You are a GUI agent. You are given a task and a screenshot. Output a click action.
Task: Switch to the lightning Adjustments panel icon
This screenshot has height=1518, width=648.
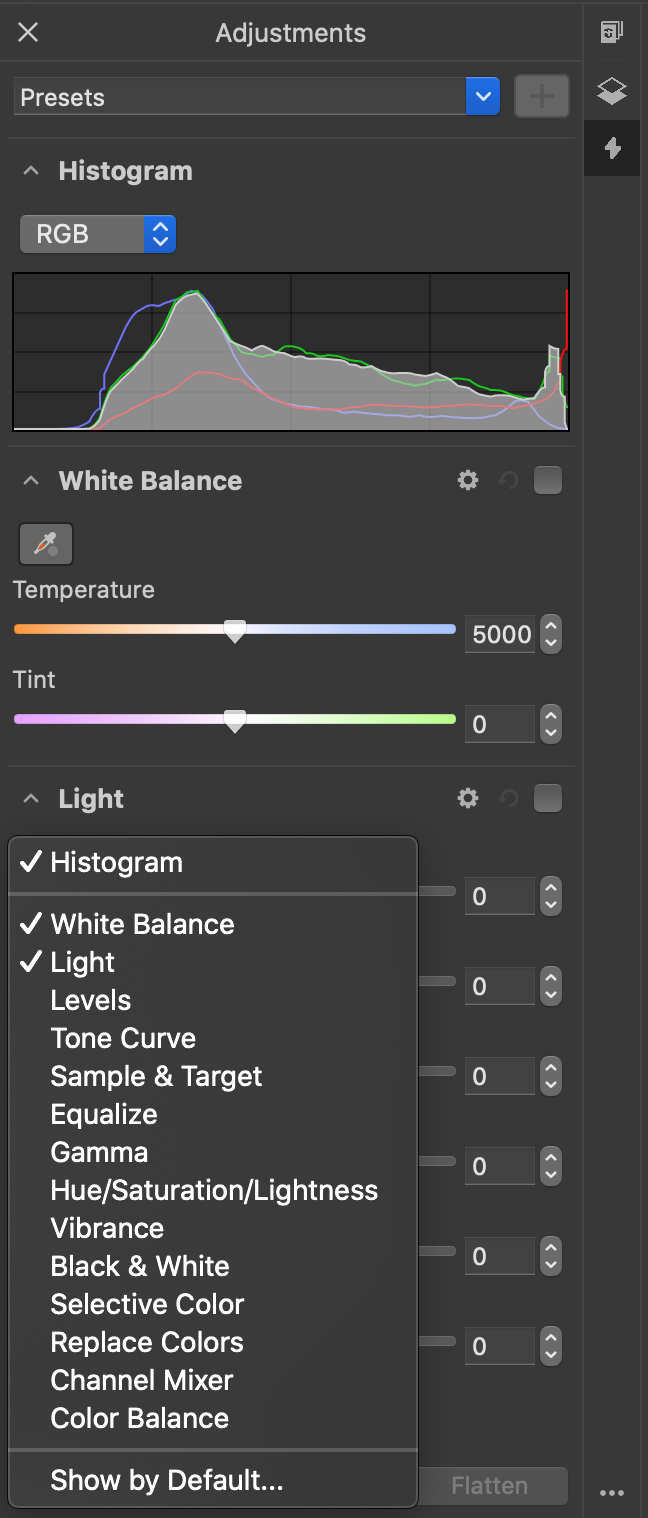pos(612,149)
